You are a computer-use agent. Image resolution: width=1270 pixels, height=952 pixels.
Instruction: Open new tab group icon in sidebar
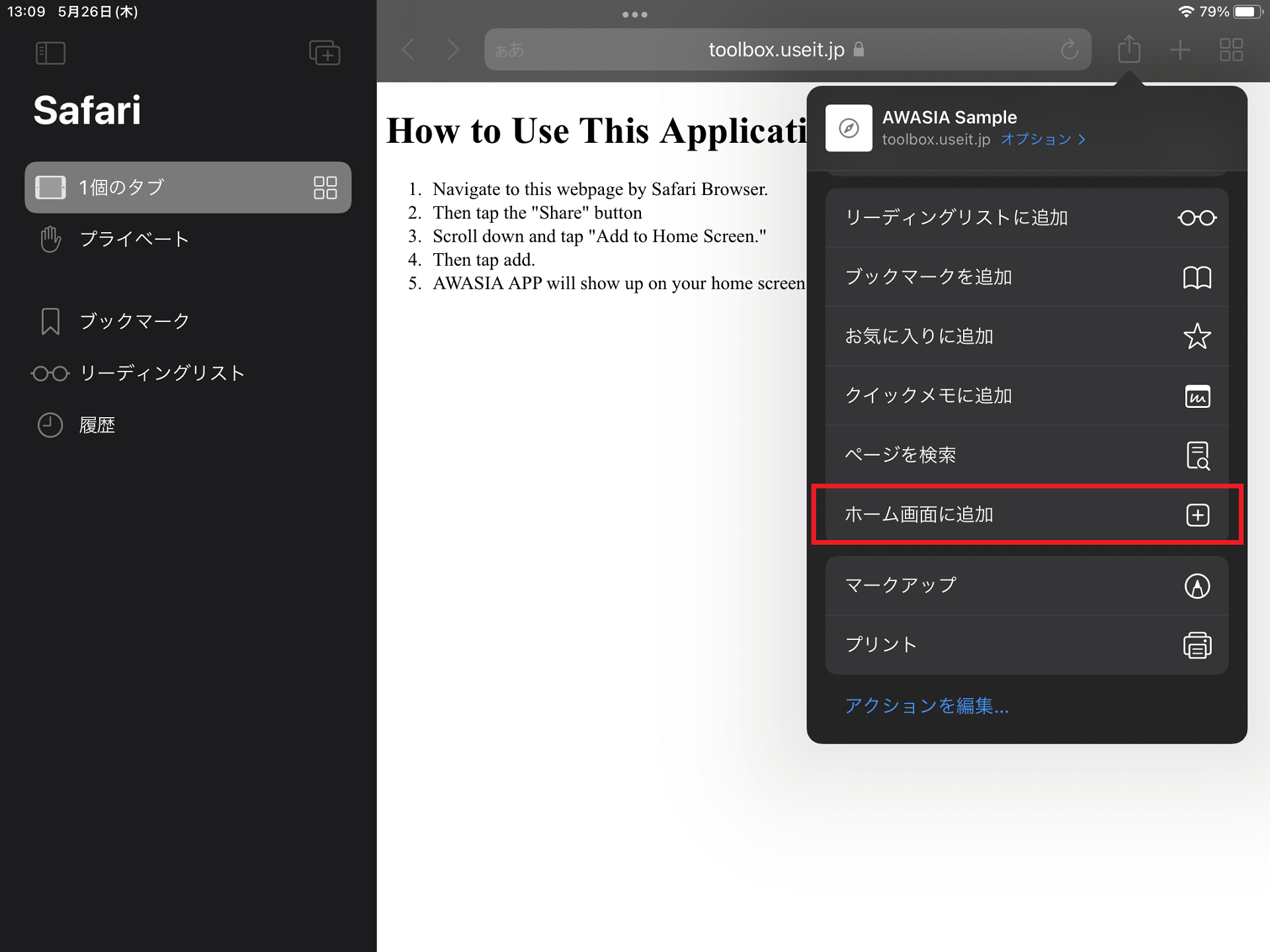[x=325, y=52]
